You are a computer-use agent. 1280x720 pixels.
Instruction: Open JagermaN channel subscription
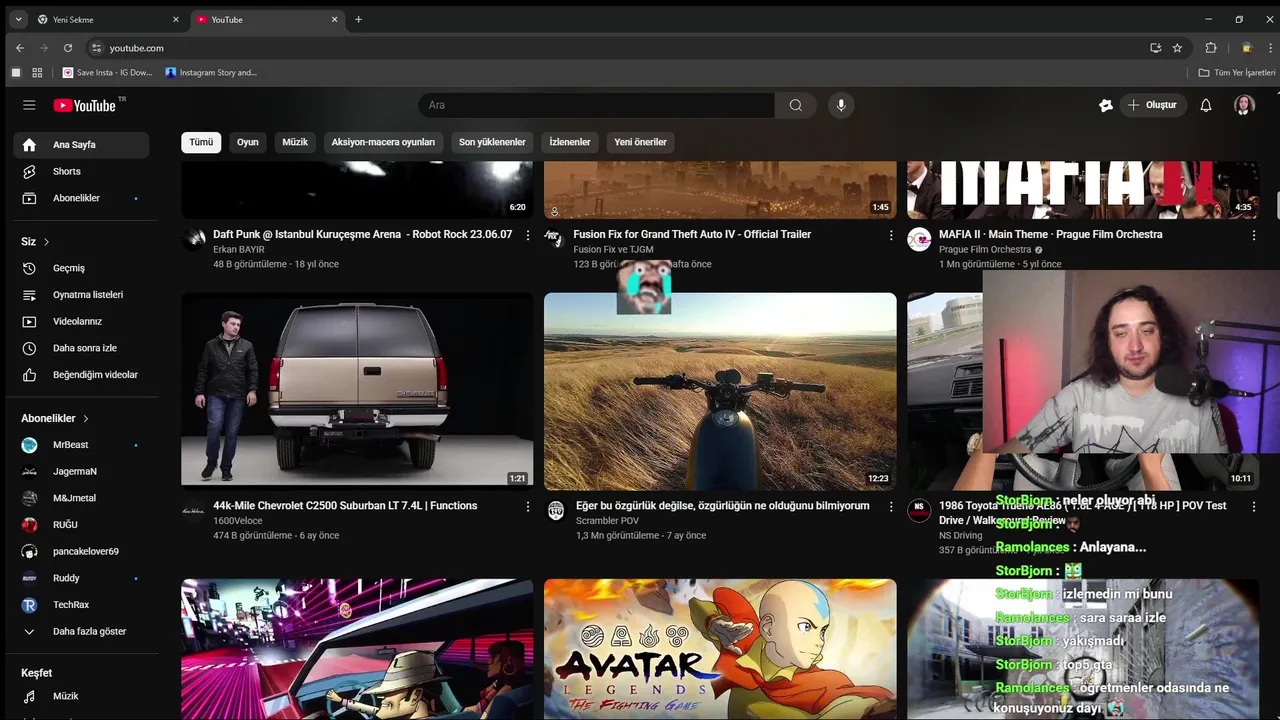tap(82, 471)
